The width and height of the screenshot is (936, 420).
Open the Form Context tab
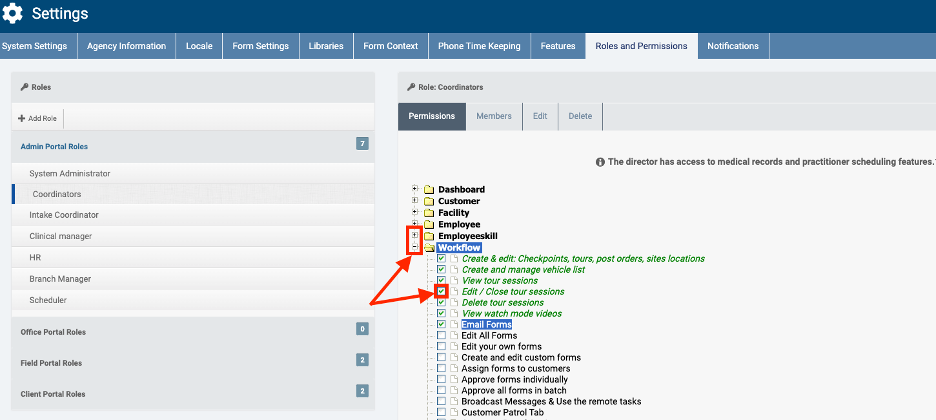(391, 46)
